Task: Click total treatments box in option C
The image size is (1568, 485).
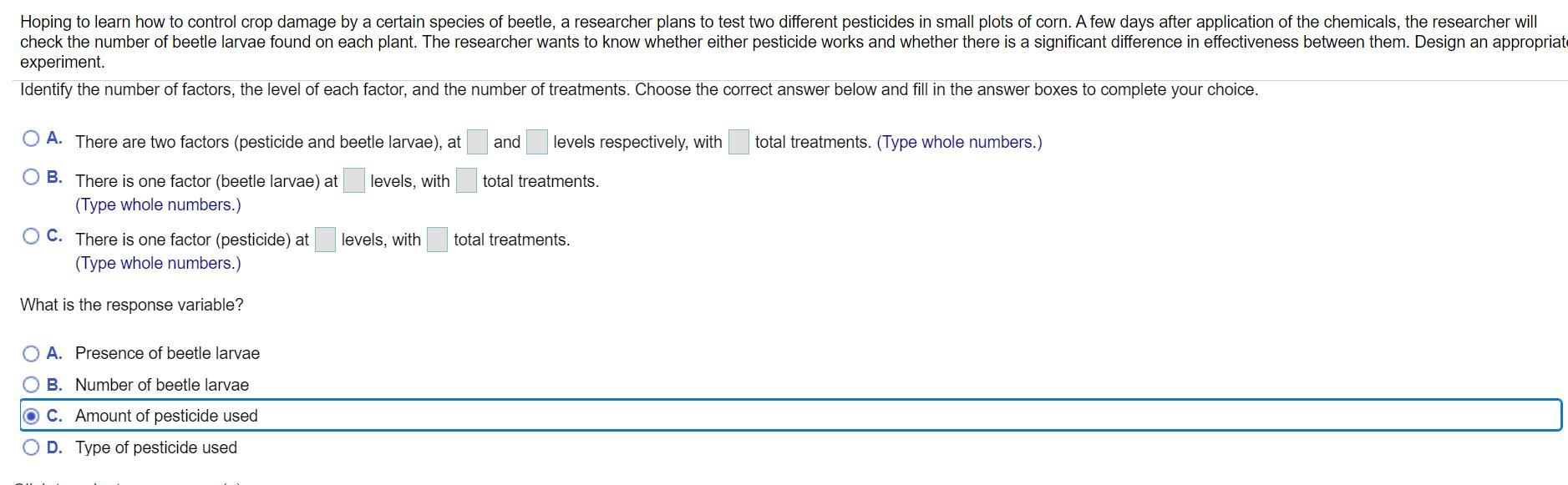Action: tap(437, 240)
